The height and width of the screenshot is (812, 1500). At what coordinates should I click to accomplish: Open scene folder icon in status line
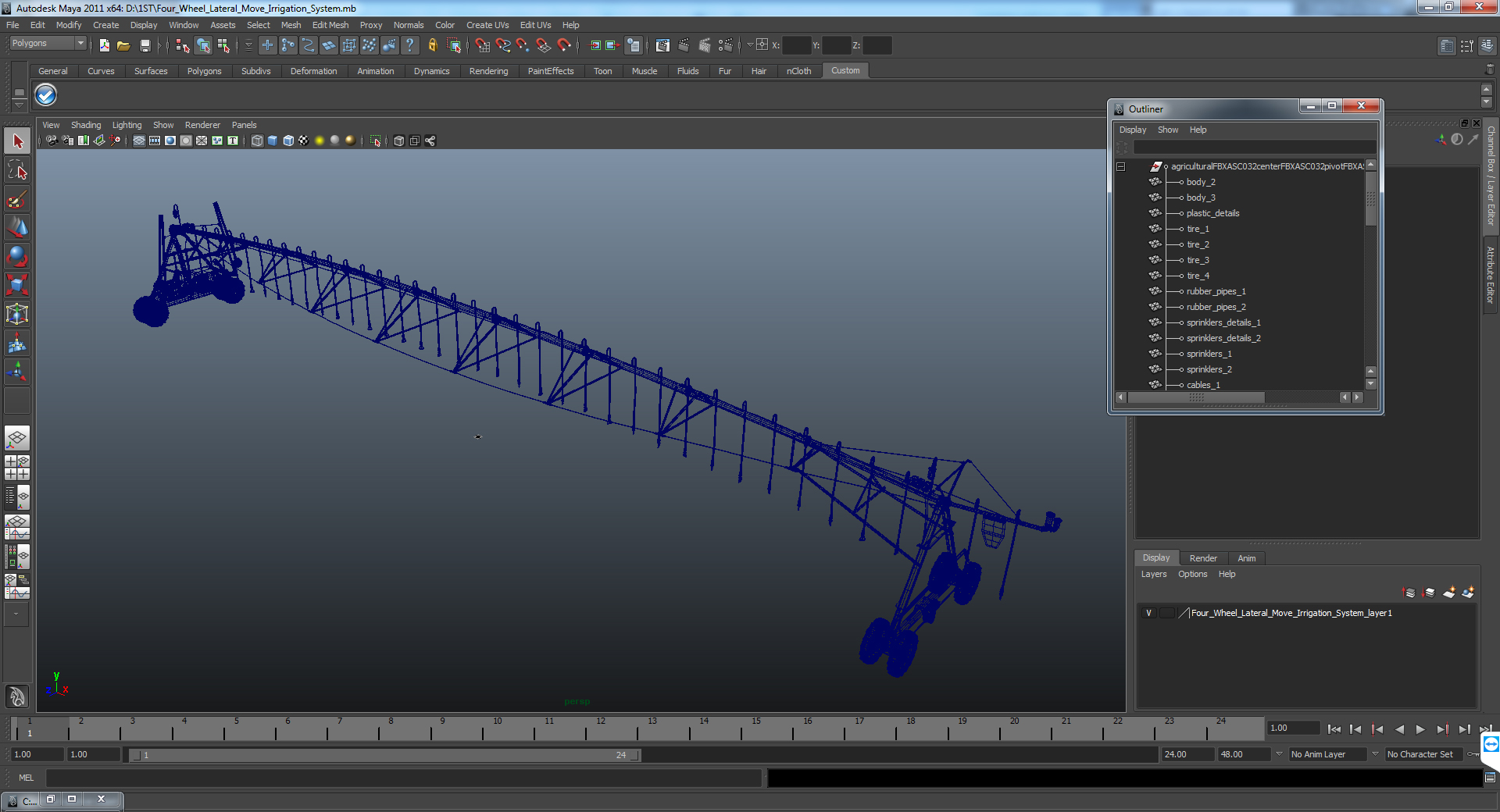123,46
